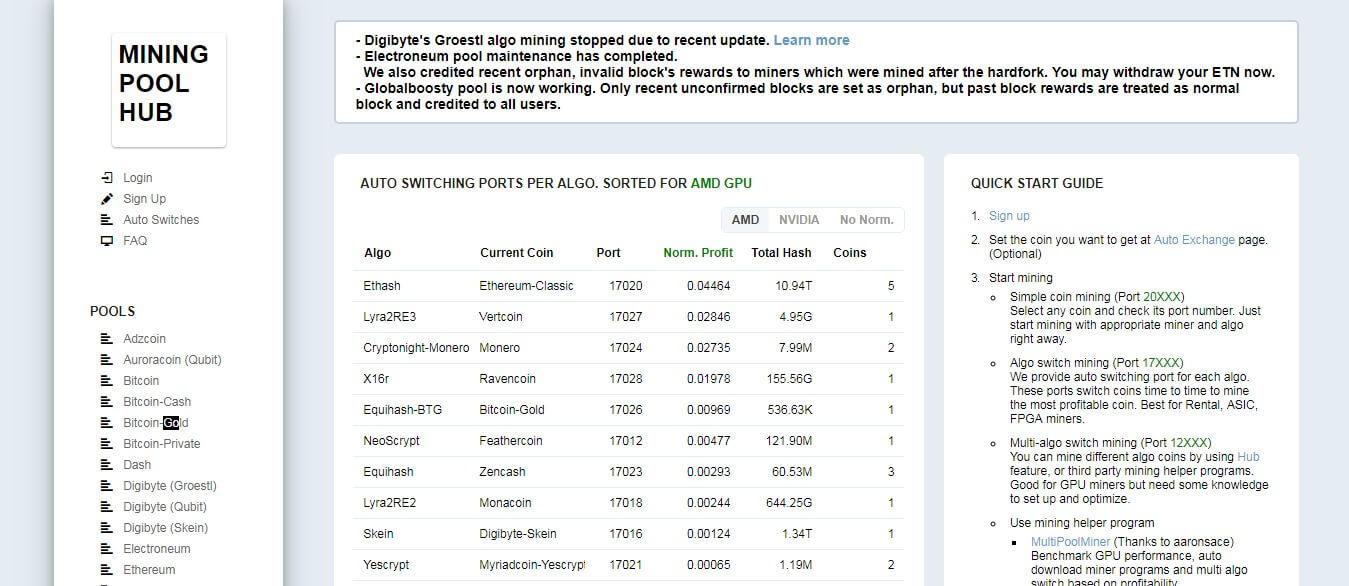Click the 20XXX port text in guide
Viewport: 1349px width, 586px height.
tap(1164, 297)
